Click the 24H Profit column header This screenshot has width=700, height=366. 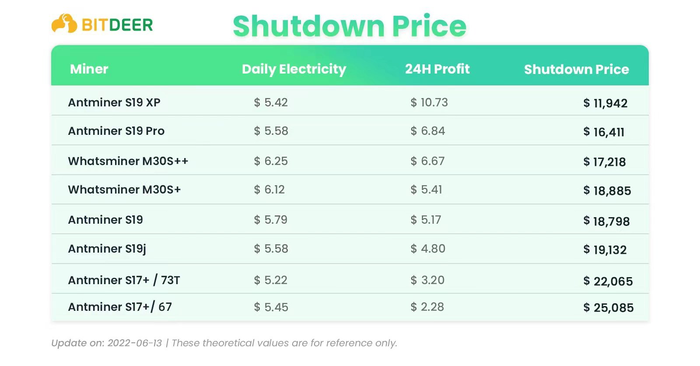[437, 69]
